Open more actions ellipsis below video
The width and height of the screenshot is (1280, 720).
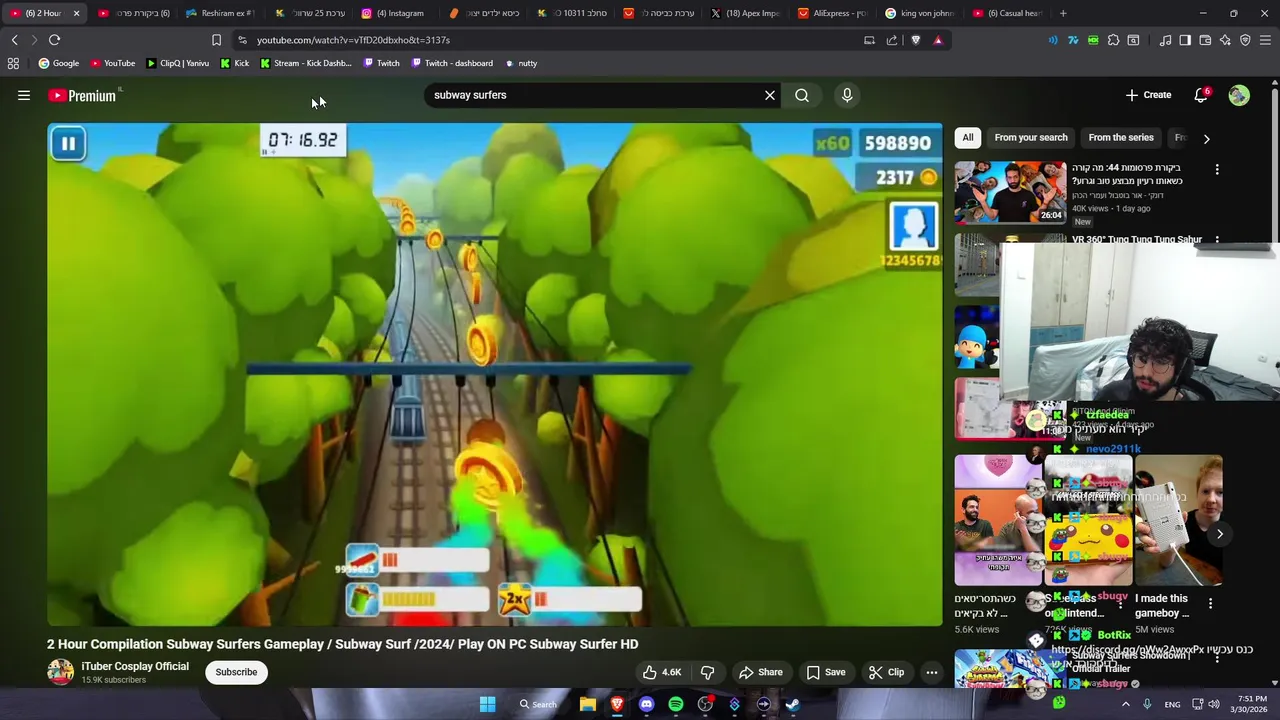pyautogui.click(x=932, y=672)
